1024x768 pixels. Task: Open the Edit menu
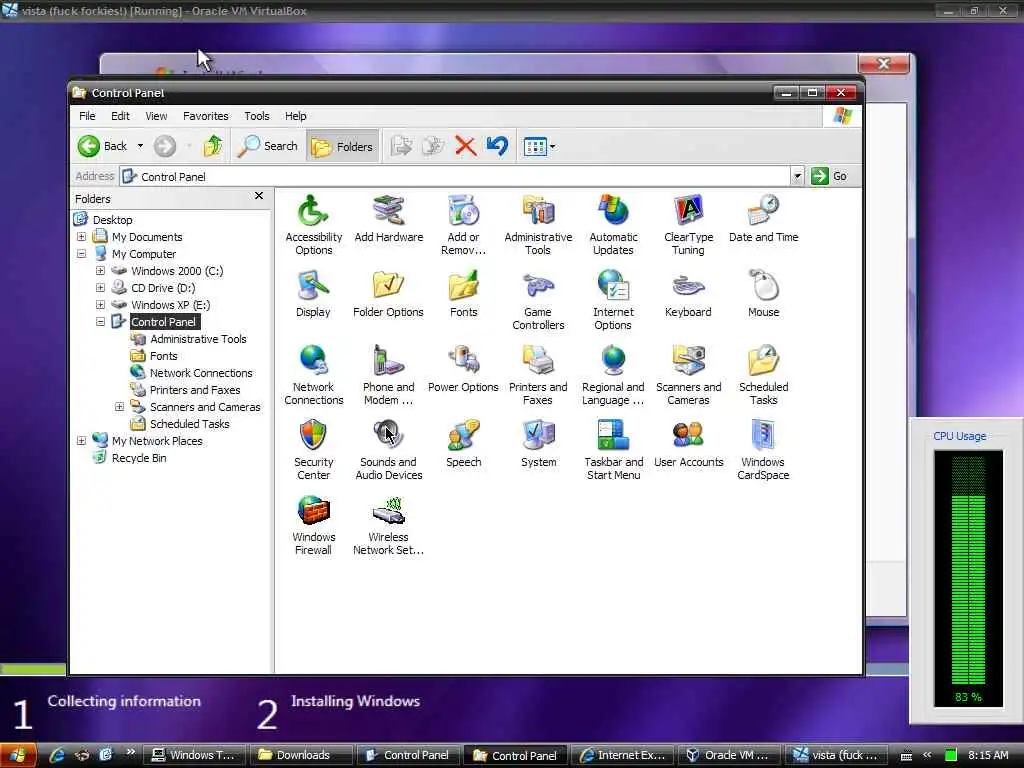120,116
